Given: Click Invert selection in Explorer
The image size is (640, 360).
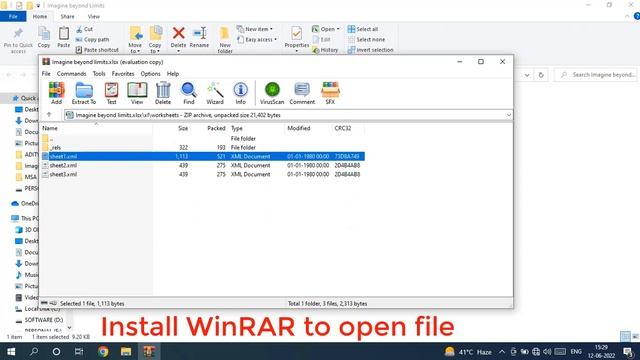Looking at the screenshot, I should click(370, 50).
